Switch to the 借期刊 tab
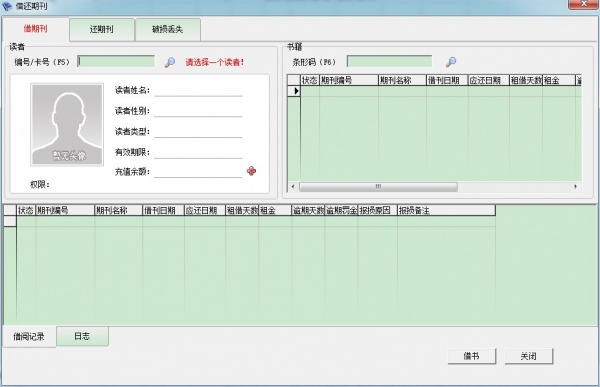Image resolution: width=600 pixels, height=387 pixels. [36, 29]
